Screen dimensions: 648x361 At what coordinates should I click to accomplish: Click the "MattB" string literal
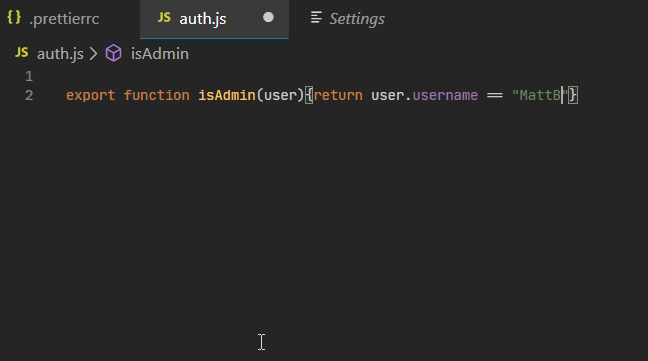pos(540,95)
